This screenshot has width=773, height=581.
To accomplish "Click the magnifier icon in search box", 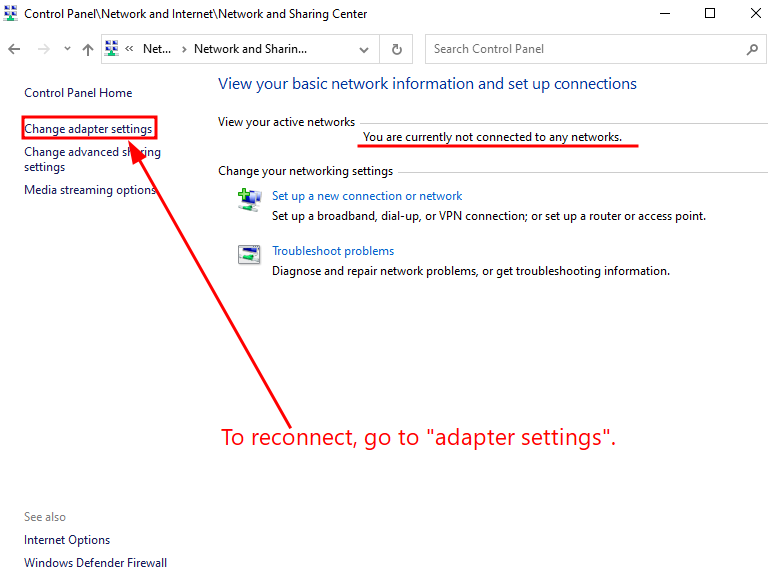I will click(x=752, y=49).
